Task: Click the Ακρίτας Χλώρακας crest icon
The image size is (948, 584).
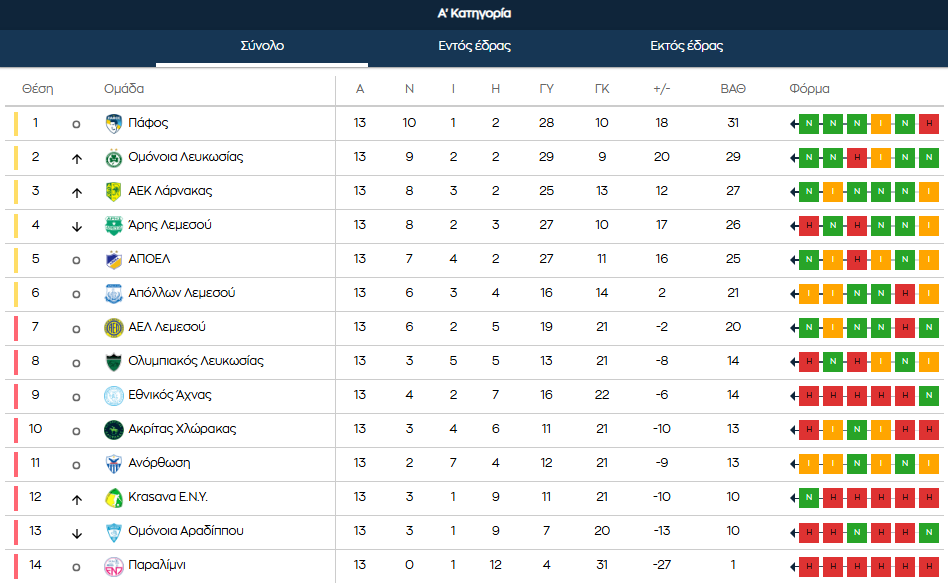Action: tap(113, 430)
